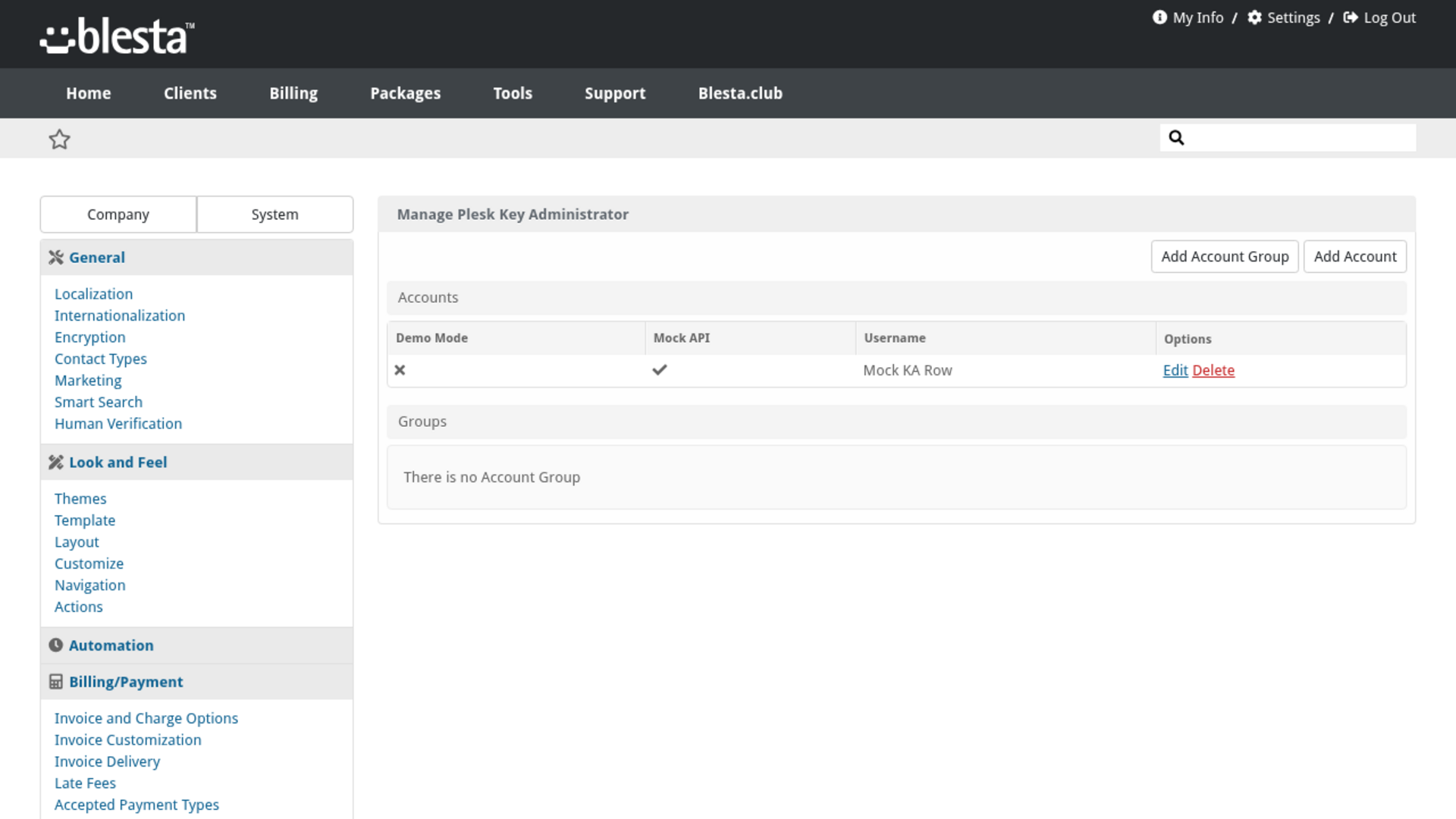Click Add Account Group button
Screen dimensions: 1456x819
pos(1225,256)
